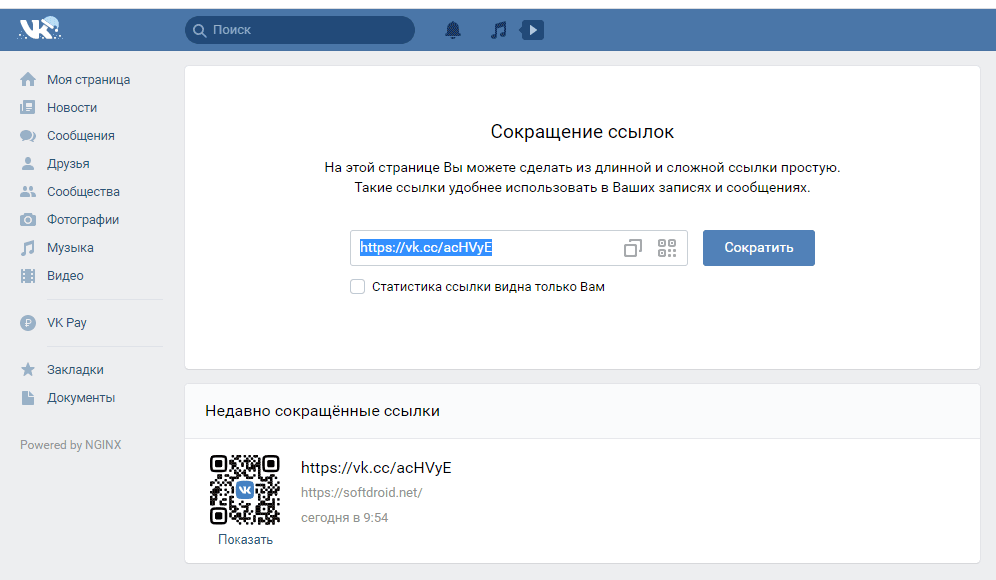Click the person icon beside Друзья

pos(28,163)
